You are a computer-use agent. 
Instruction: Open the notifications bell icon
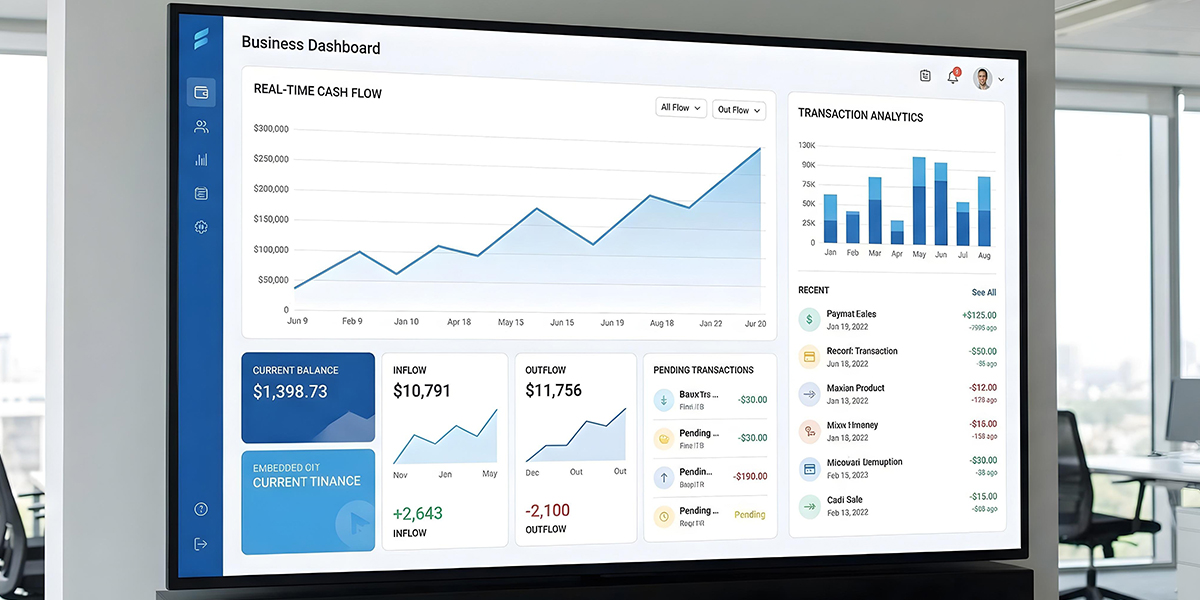pos(953,77)
